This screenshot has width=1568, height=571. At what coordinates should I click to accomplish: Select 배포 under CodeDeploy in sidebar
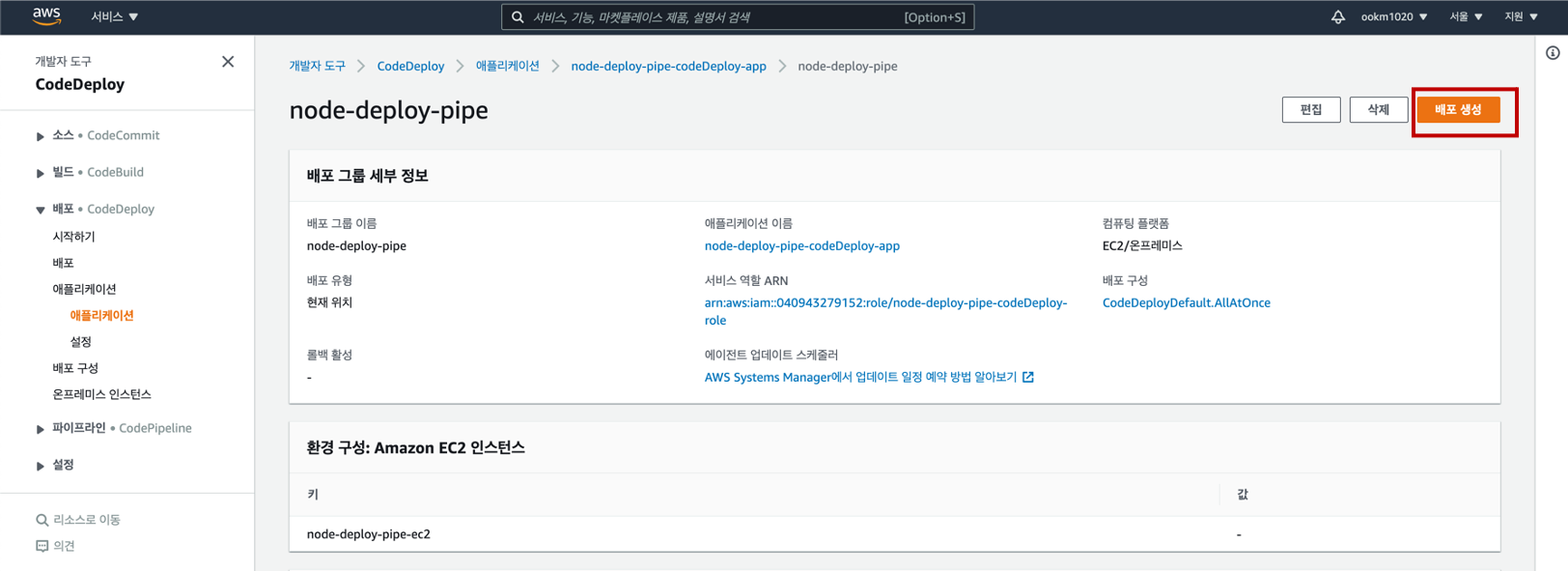click(63, 263)
